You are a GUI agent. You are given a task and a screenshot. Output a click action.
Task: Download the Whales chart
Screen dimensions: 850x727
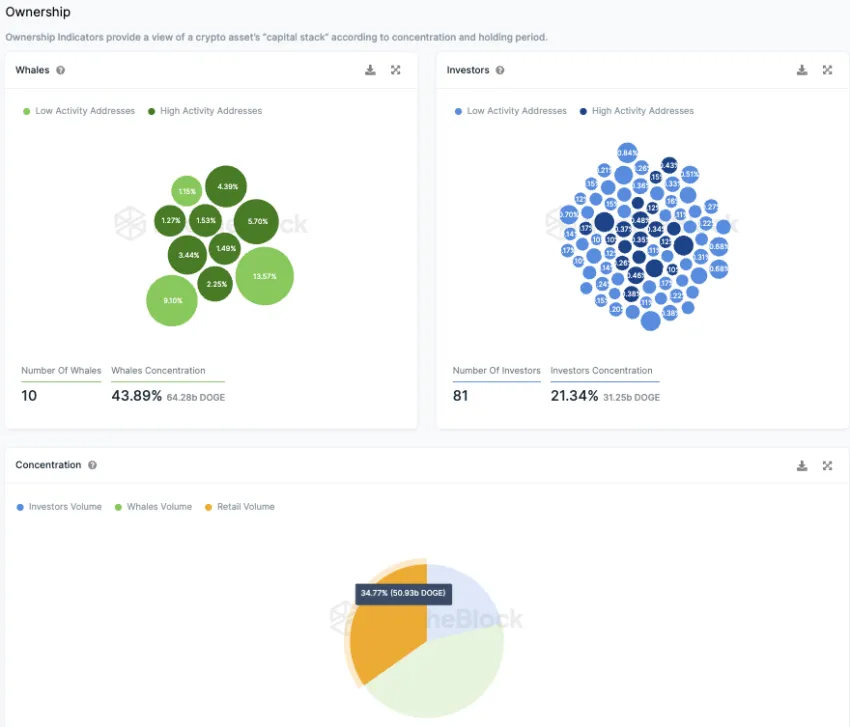[x=370, y=70]
